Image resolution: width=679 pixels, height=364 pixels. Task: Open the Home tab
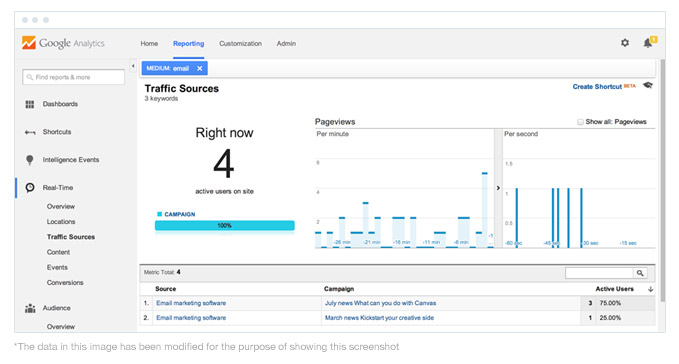(x=149, y=44)
